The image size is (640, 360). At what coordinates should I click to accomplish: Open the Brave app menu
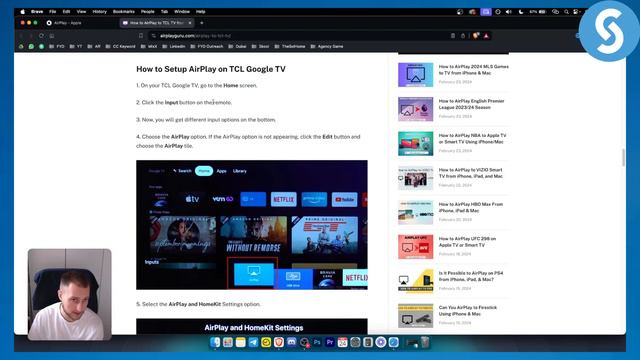(x=37, y=12)
